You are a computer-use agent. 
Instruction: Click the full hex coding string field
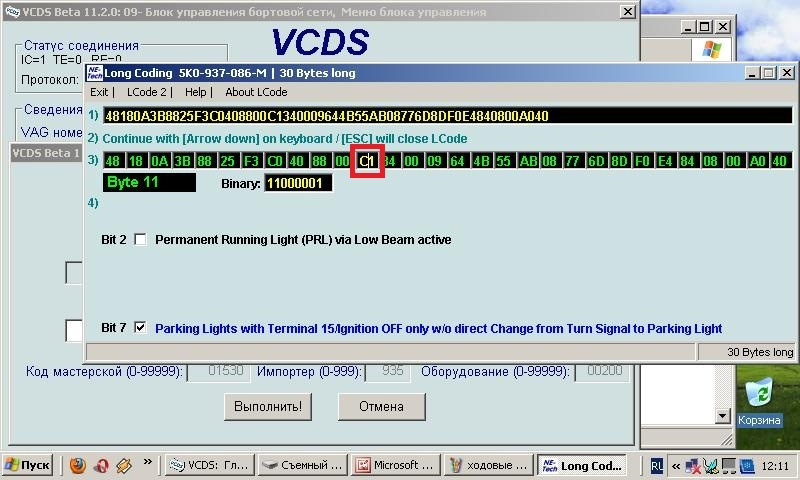(447, 116)
